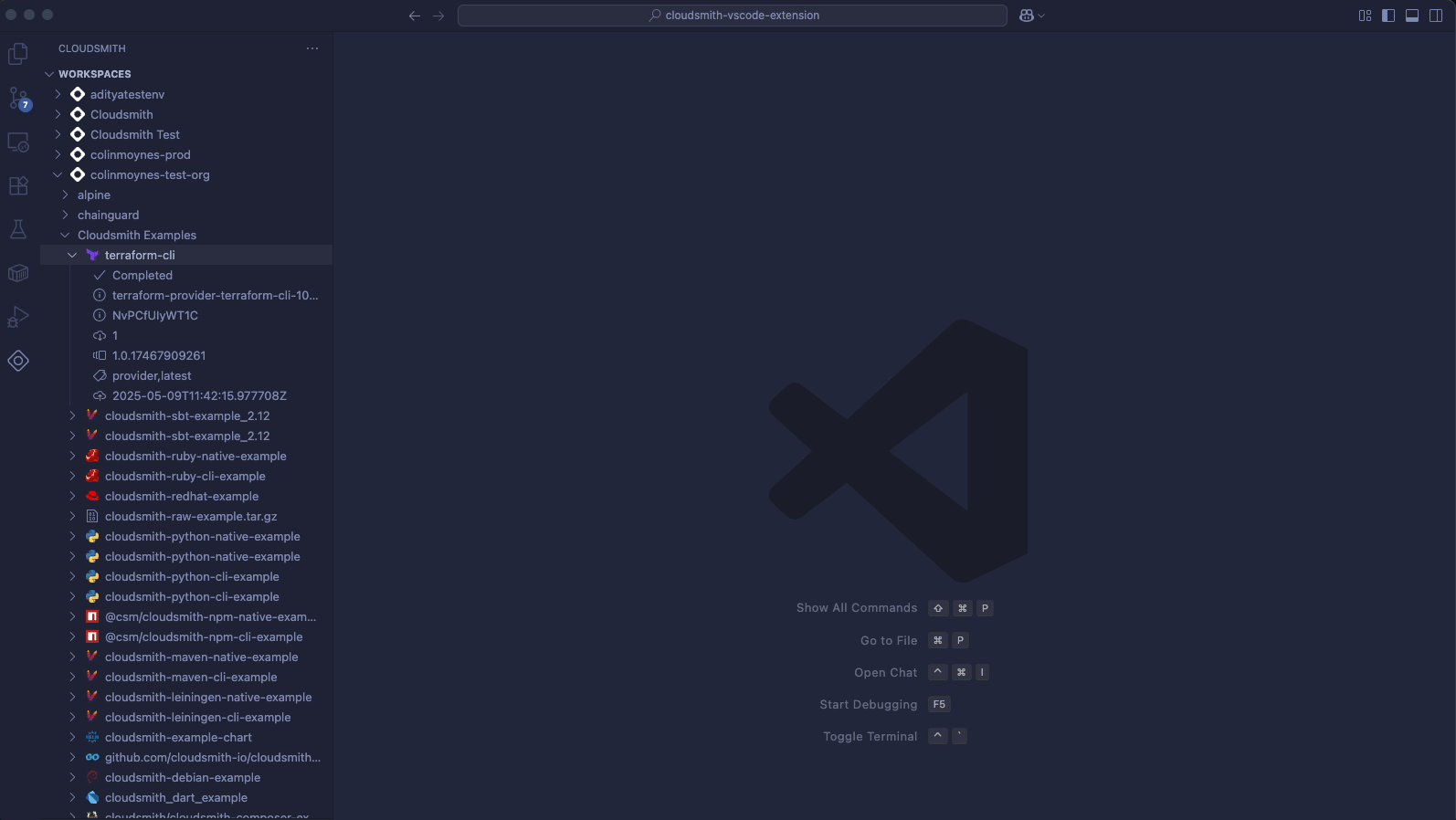The image size is (1456, 820).
Task: Expand cloudsmith-leiningen-native-example package
Action: click(x=72, y=697)
